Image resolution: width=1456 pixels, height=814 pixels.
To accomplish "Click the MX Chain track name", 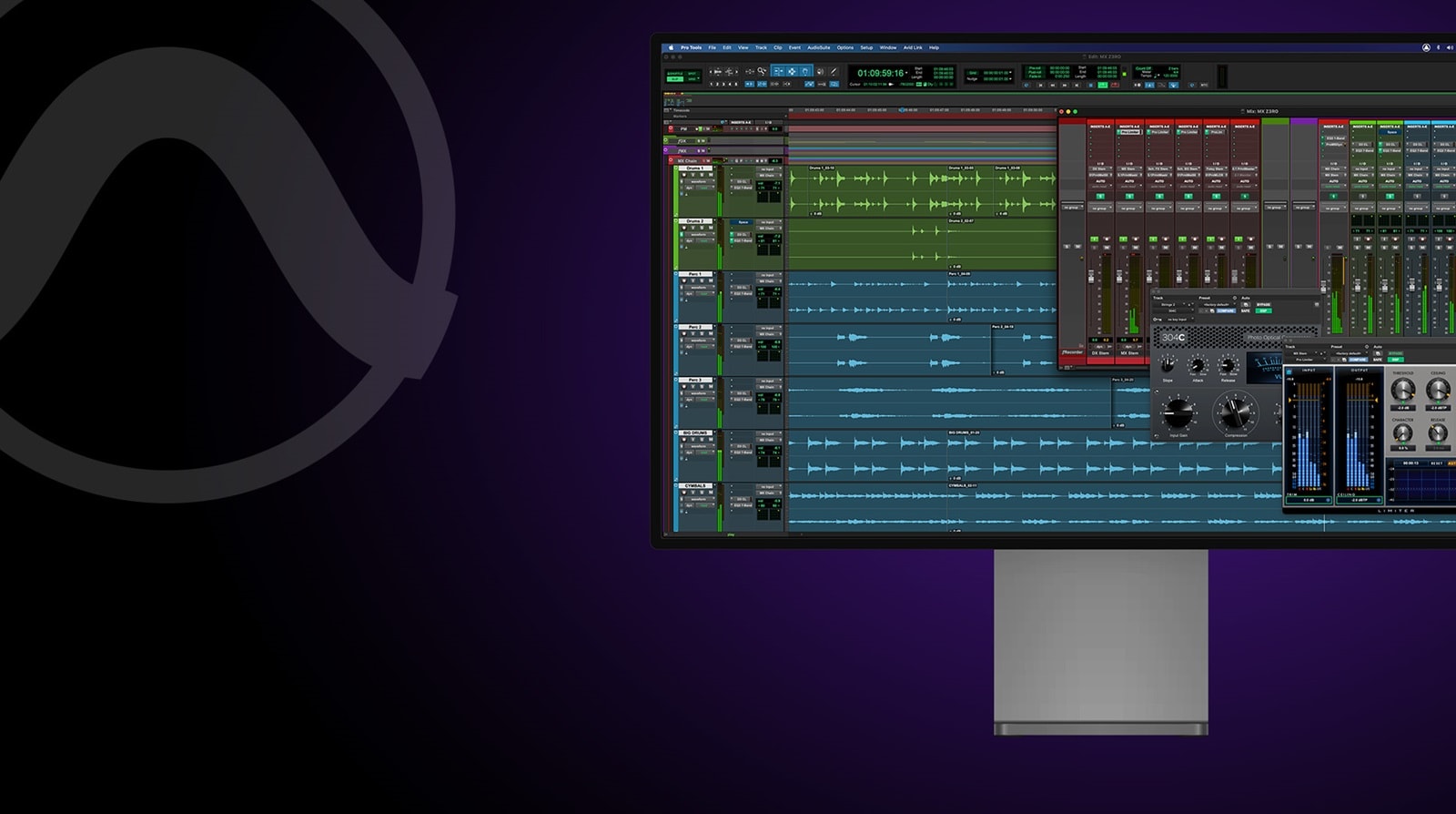I will point(687,161).
